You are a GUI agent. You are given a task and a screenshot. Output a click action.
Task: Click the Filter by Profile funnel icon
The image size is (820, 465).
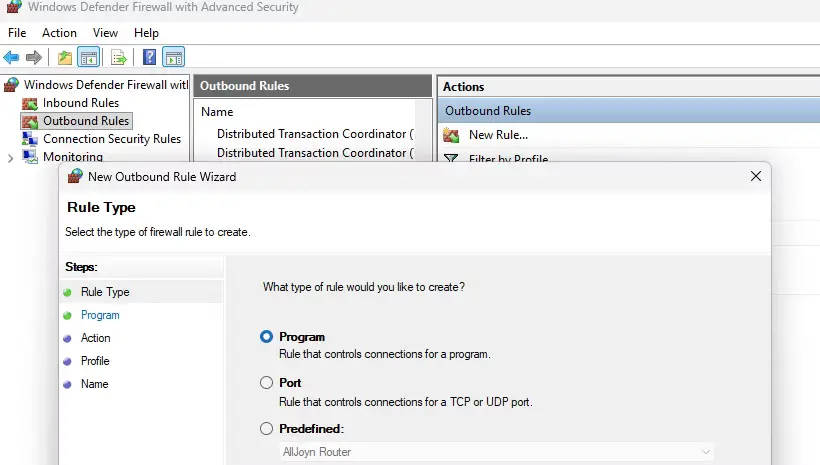pyautogui.click(x=451, y=157)
